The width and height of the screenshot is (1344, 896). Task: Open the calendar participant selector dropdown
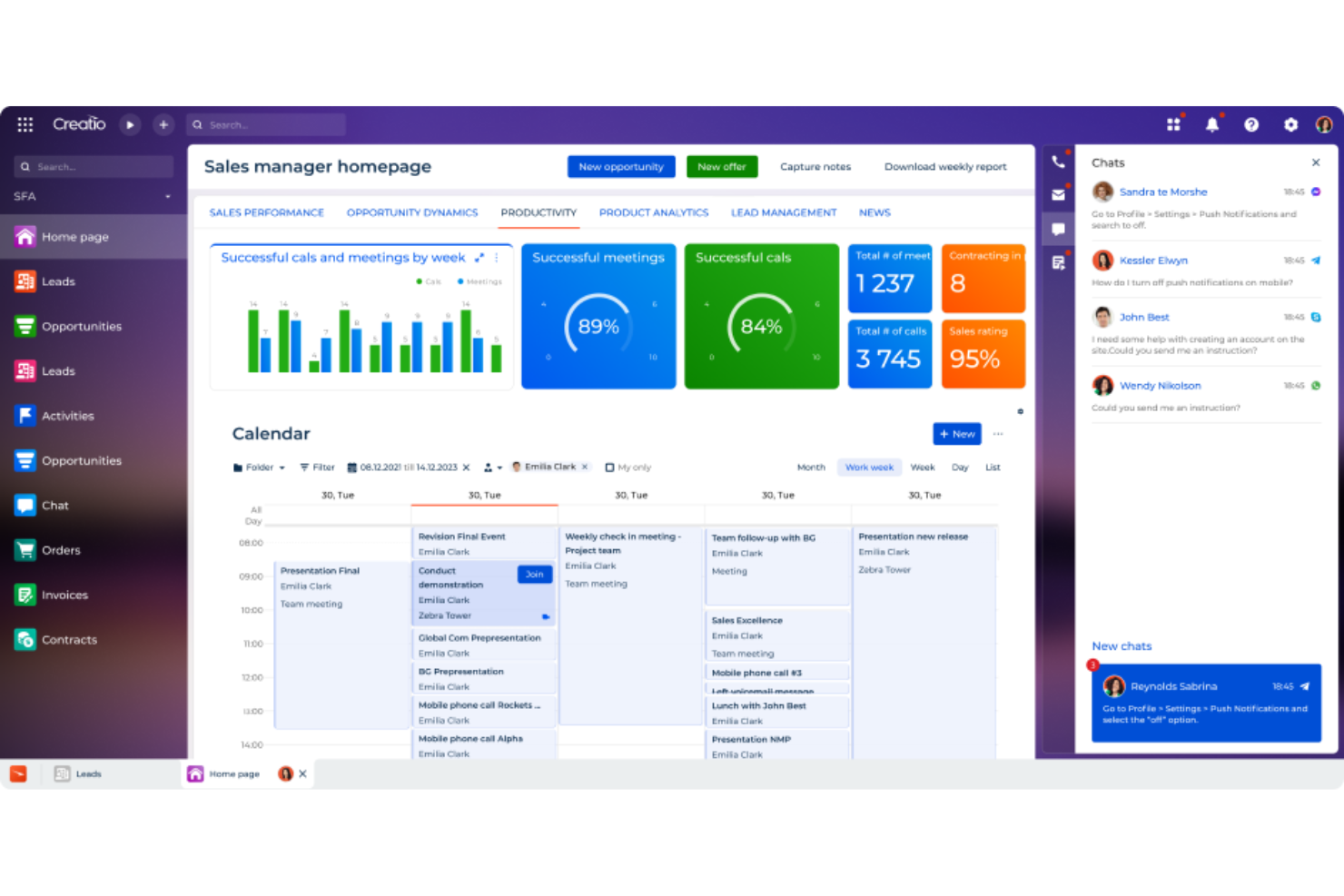tap(493, 467)
